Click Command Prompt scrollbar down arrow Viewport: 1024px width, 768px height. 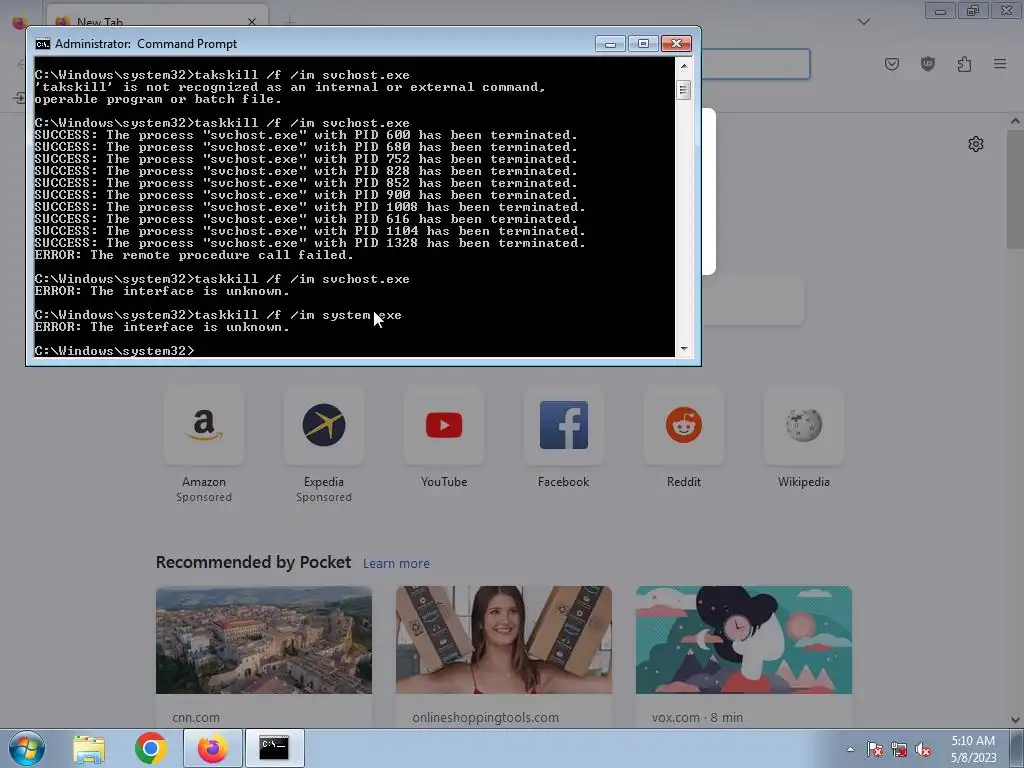(684, 349)
